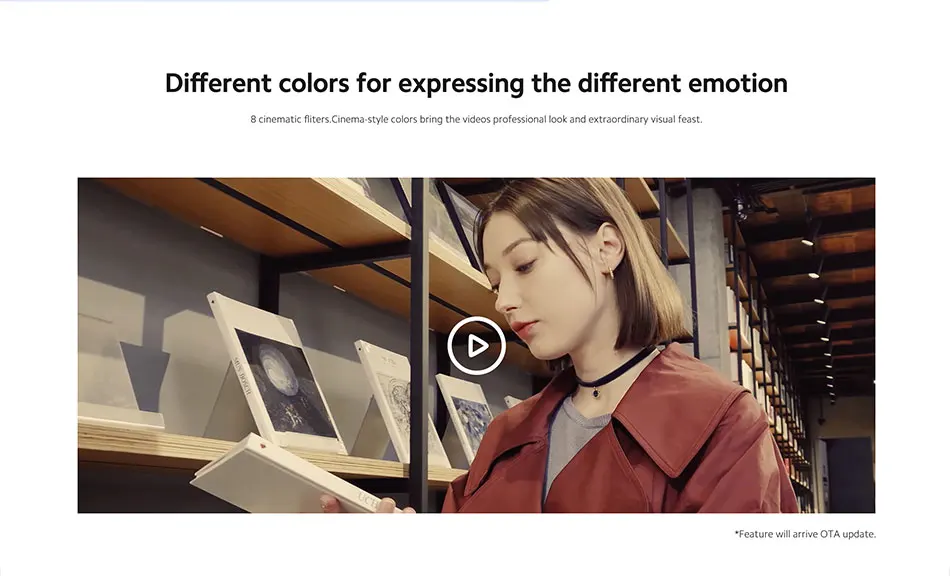Image resolution: width=950 pixels, height=576 pixels.
Task: Click the gold earring on the woman
Action: (x=610, y=273)
